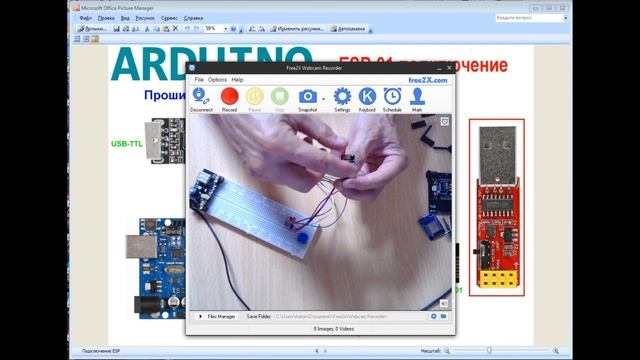Click the zoom in magnifier icon
Viewport: 640px width, 360px height.
[556, 351]
